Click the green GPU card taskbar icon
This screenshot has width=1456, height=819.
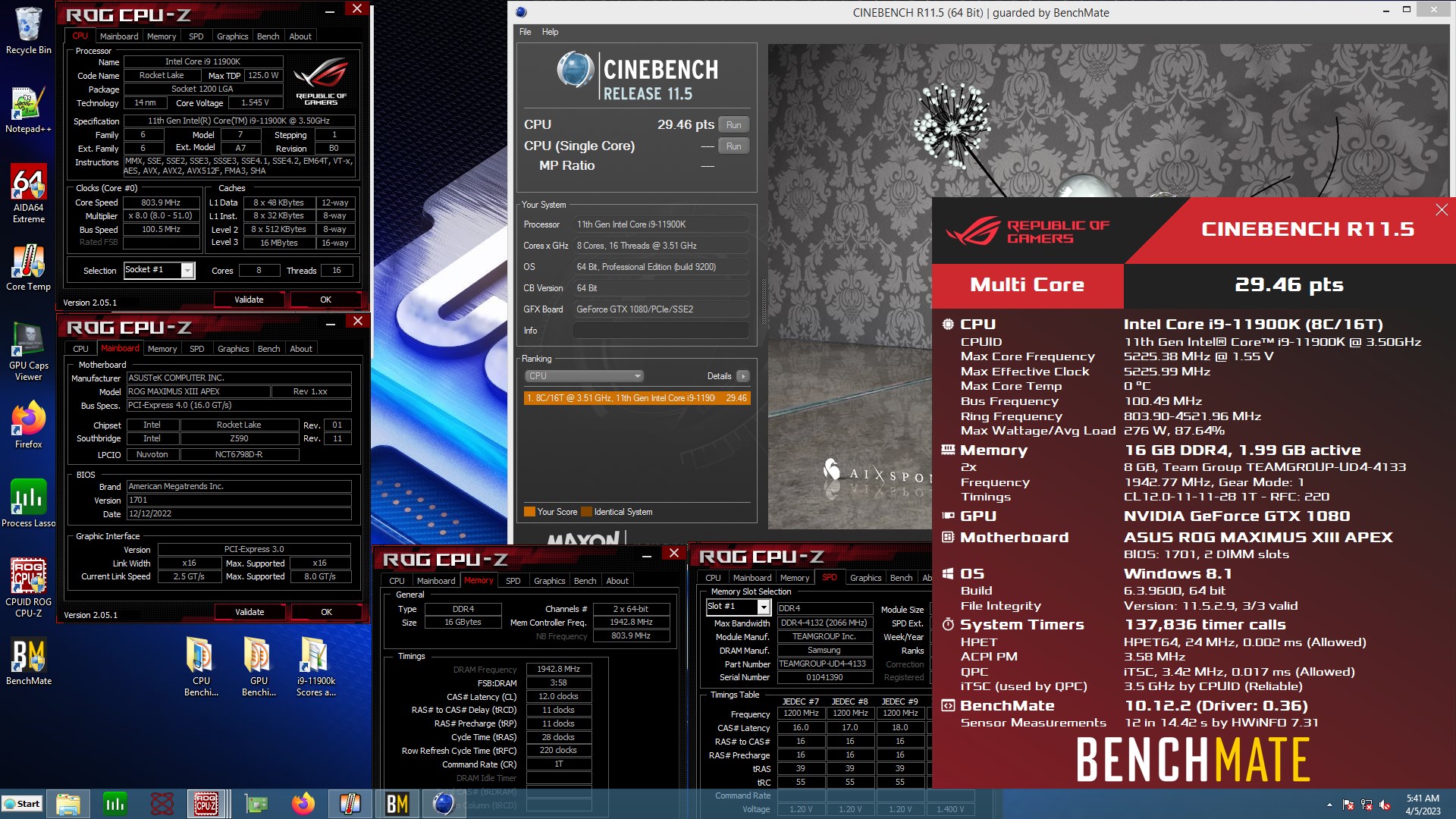256,804
